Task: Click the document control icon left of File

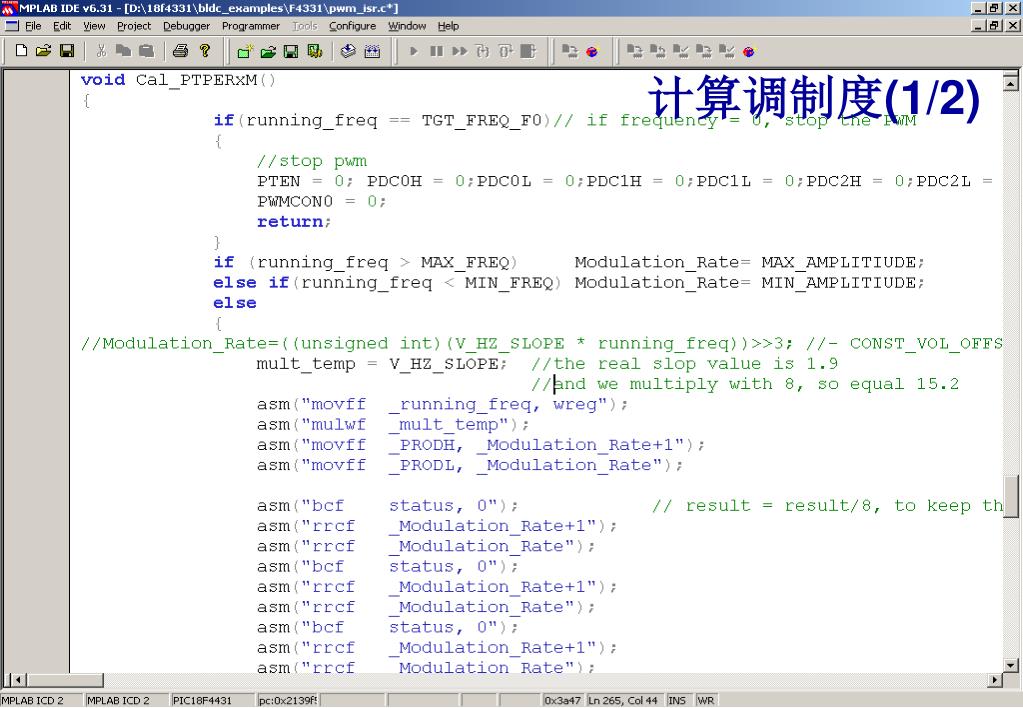Action: pyautogui.click(x=11, y=26)
